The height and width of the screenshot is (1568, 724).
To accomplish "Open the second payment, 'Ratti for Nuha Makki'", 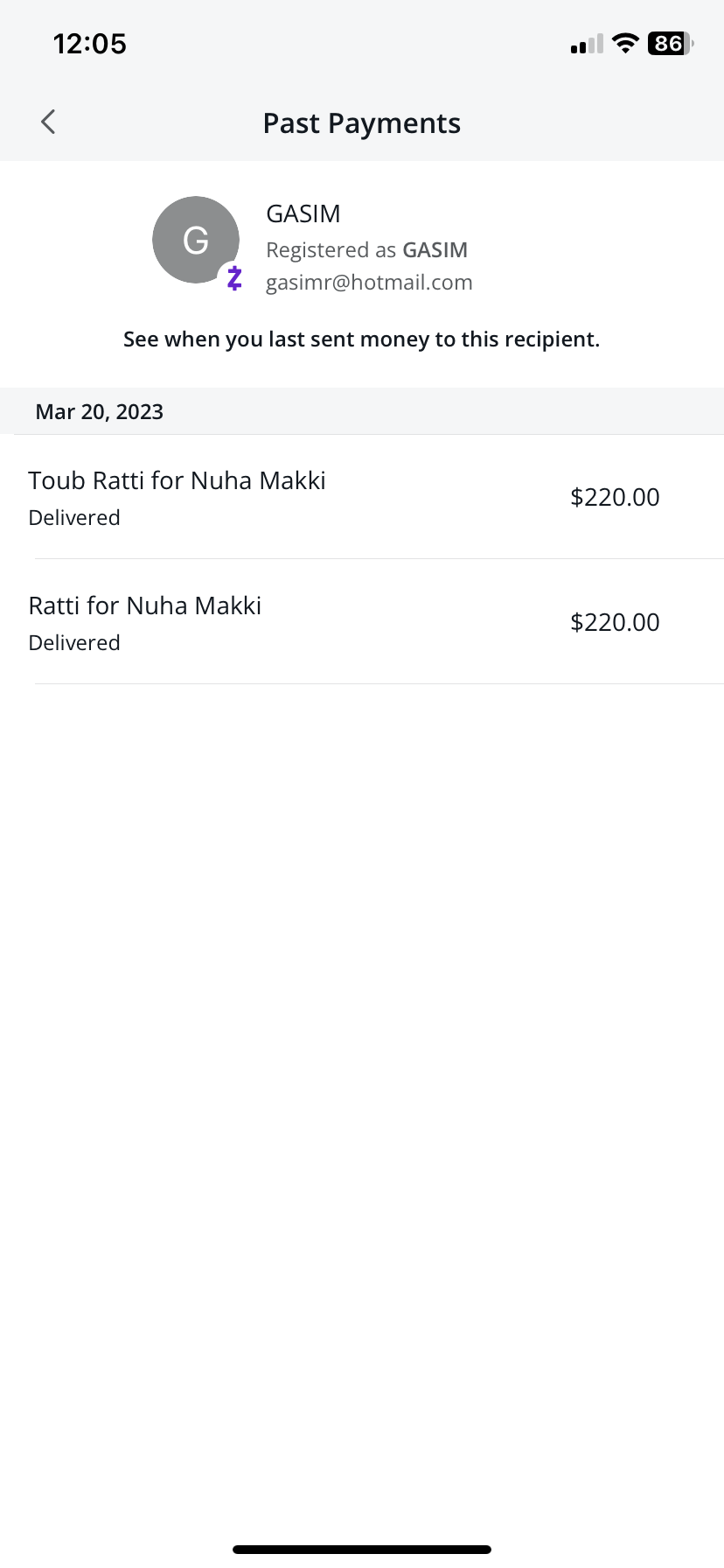I will pos(145,605).
